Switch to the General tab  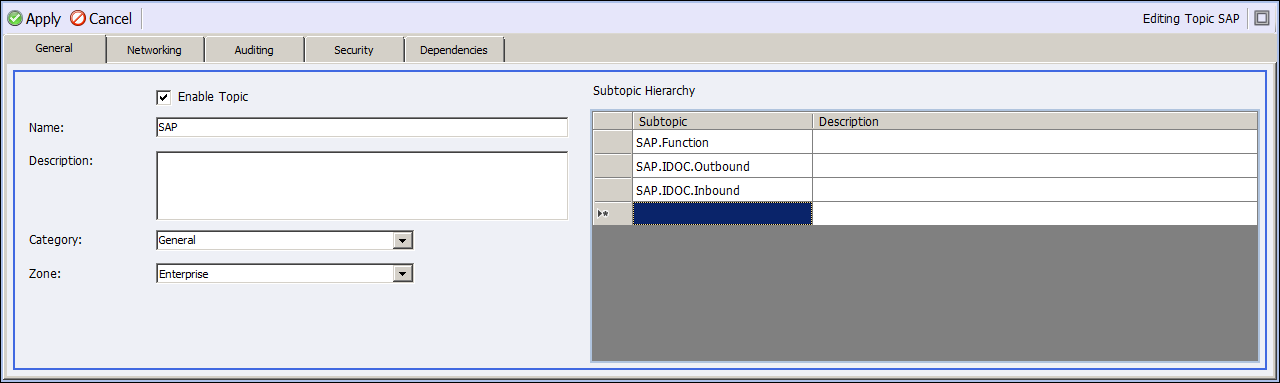click(x=54, y=49)
